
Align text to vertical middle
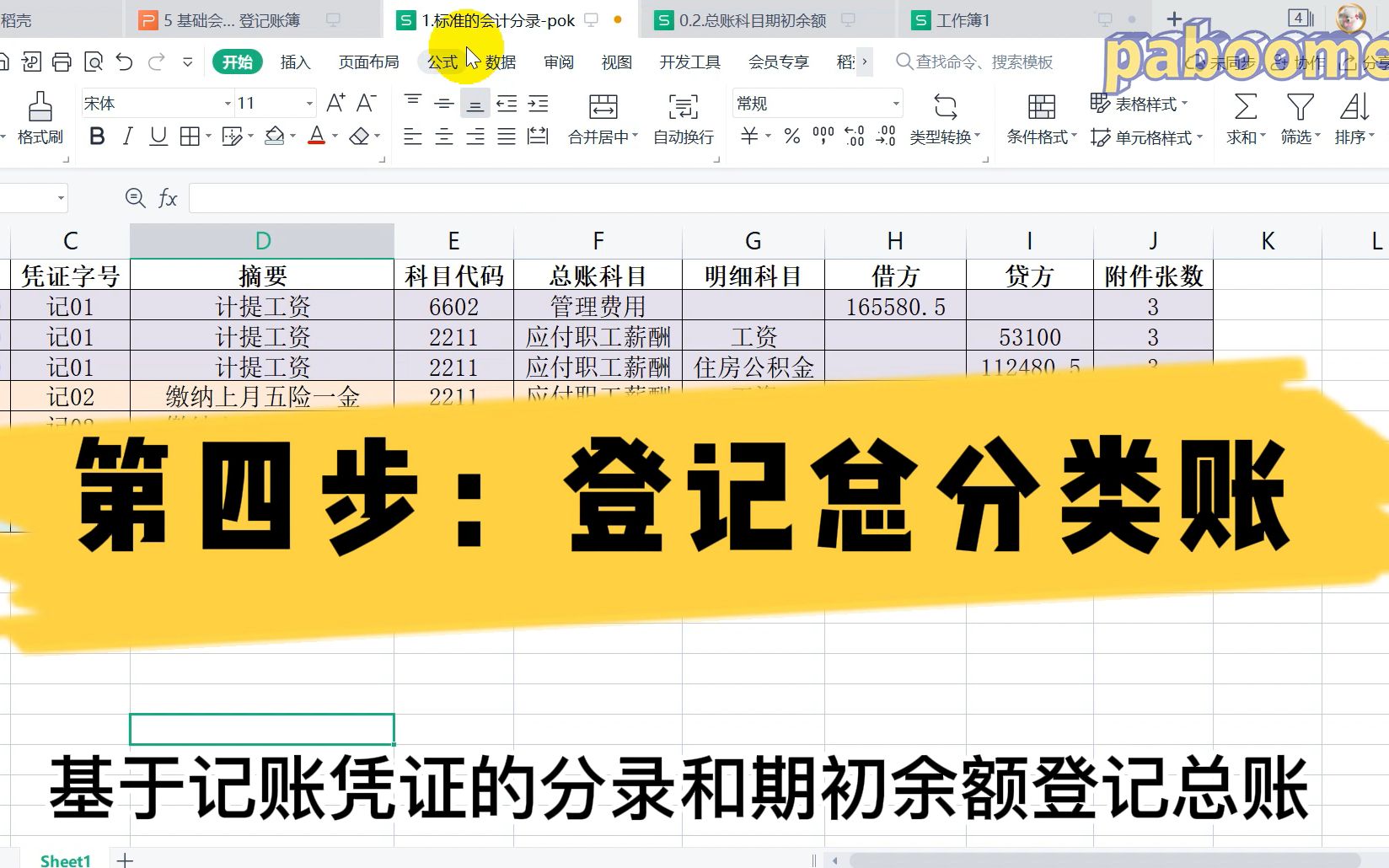coord(444,104)
